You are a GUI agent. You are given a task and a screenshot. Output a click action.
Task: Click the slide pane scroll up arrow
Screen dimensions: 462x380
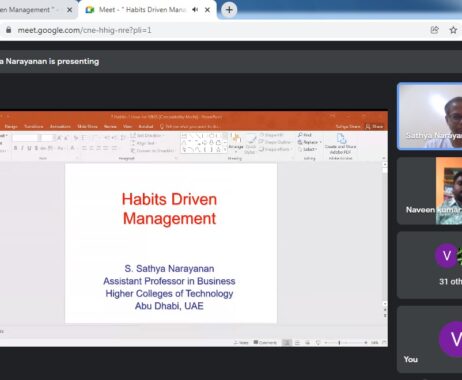tap(385, 164)
